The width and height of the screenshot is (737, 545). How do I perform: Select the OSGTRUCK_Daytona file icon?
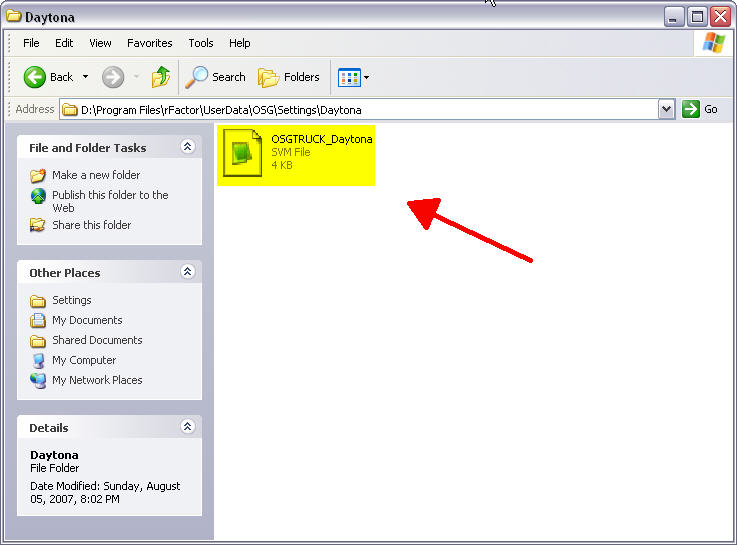tap(242, 153)
